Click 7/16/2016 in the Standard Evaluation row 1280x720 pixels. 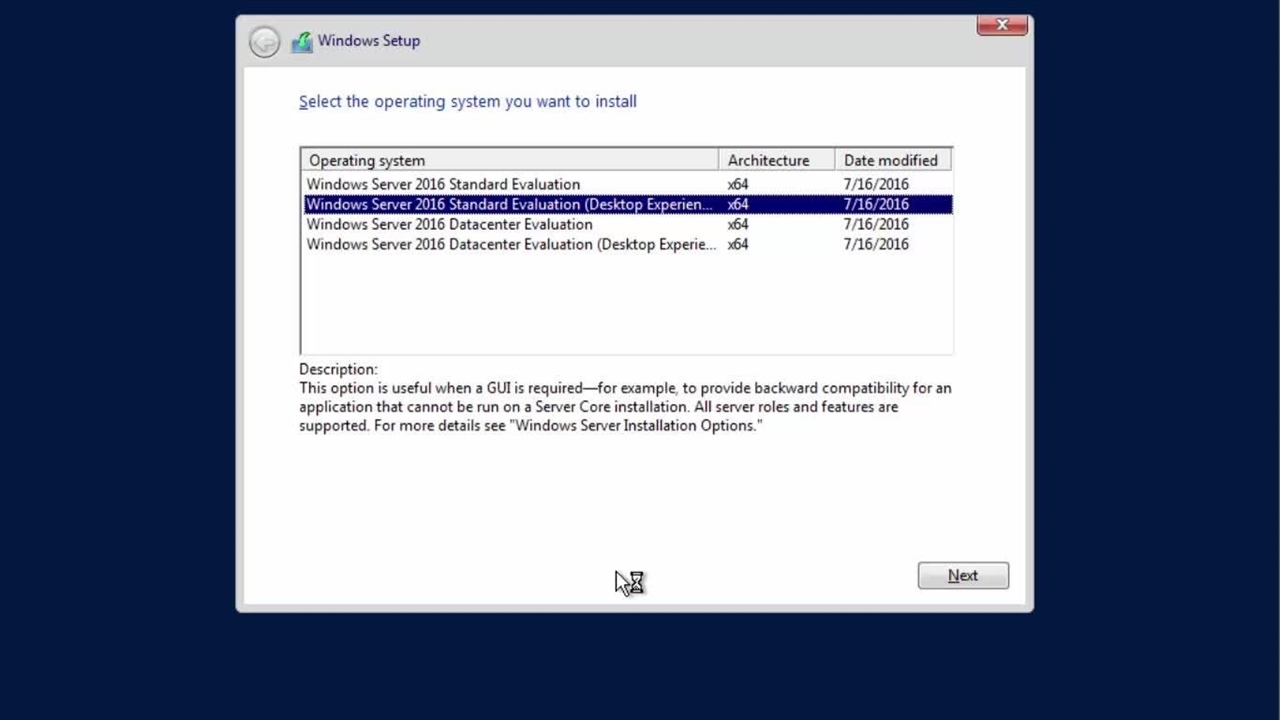[876, 184]
